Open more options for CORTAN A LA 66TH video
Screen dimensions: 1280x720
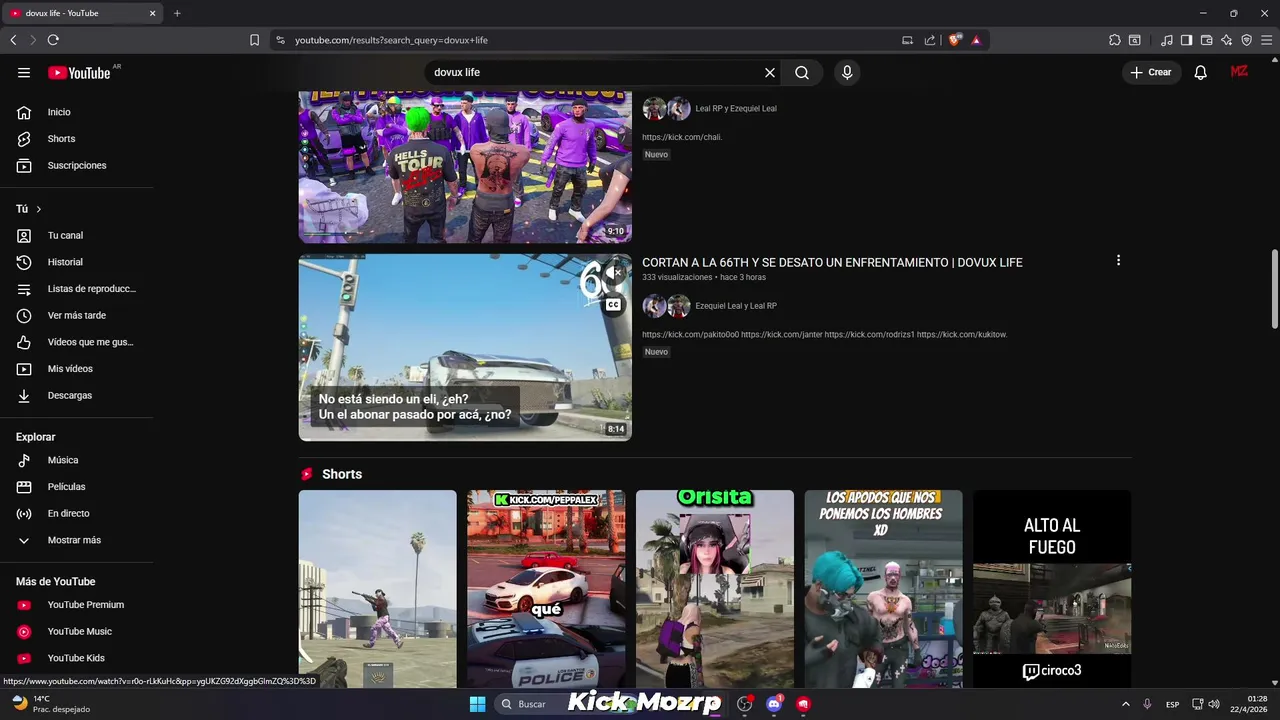(1118, 260)
